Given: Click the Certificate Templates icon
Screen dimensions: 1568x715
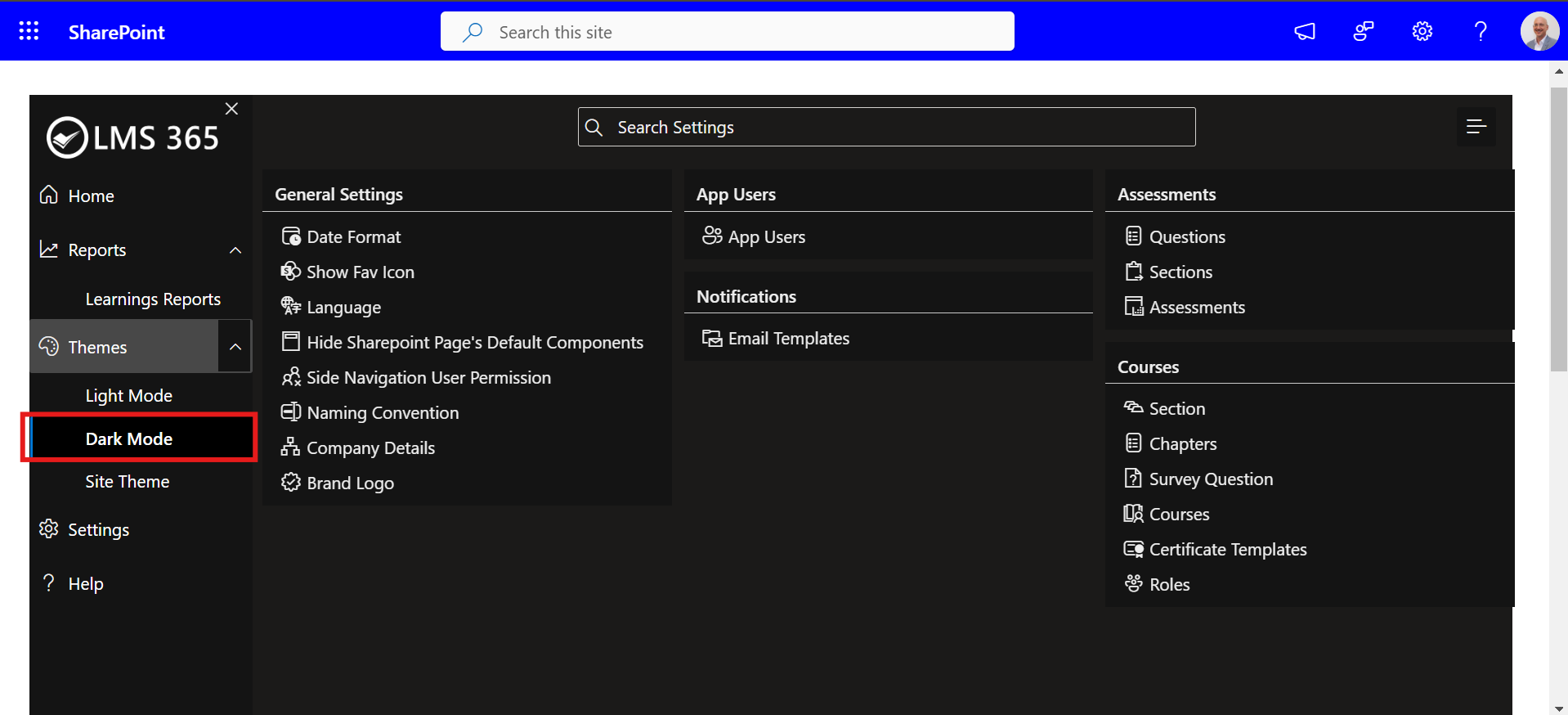Looking at the screenshot, I should [x=1133, y=549].
